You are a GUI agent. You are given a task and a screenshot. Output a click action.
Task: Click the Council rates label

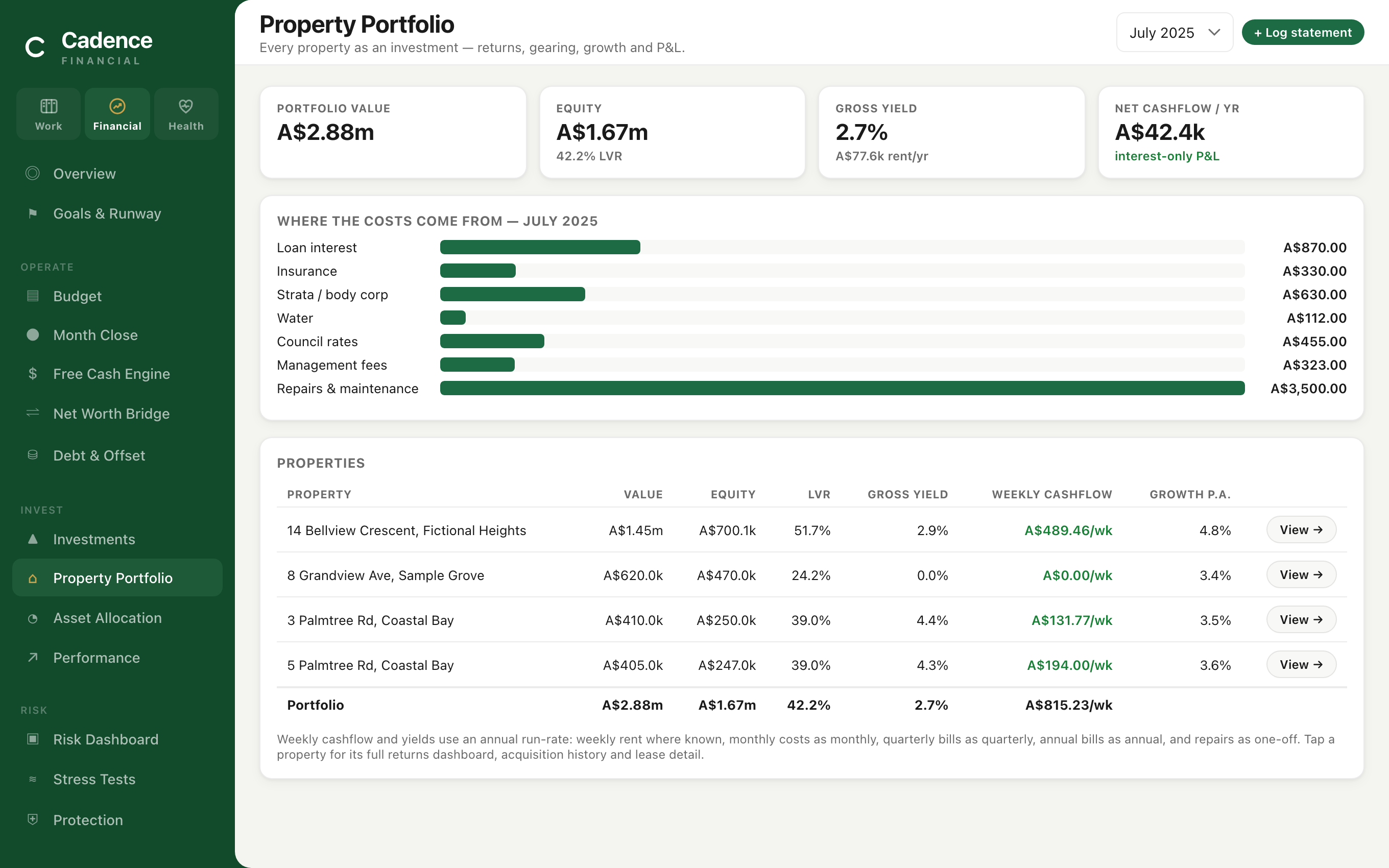click(317, 342)
